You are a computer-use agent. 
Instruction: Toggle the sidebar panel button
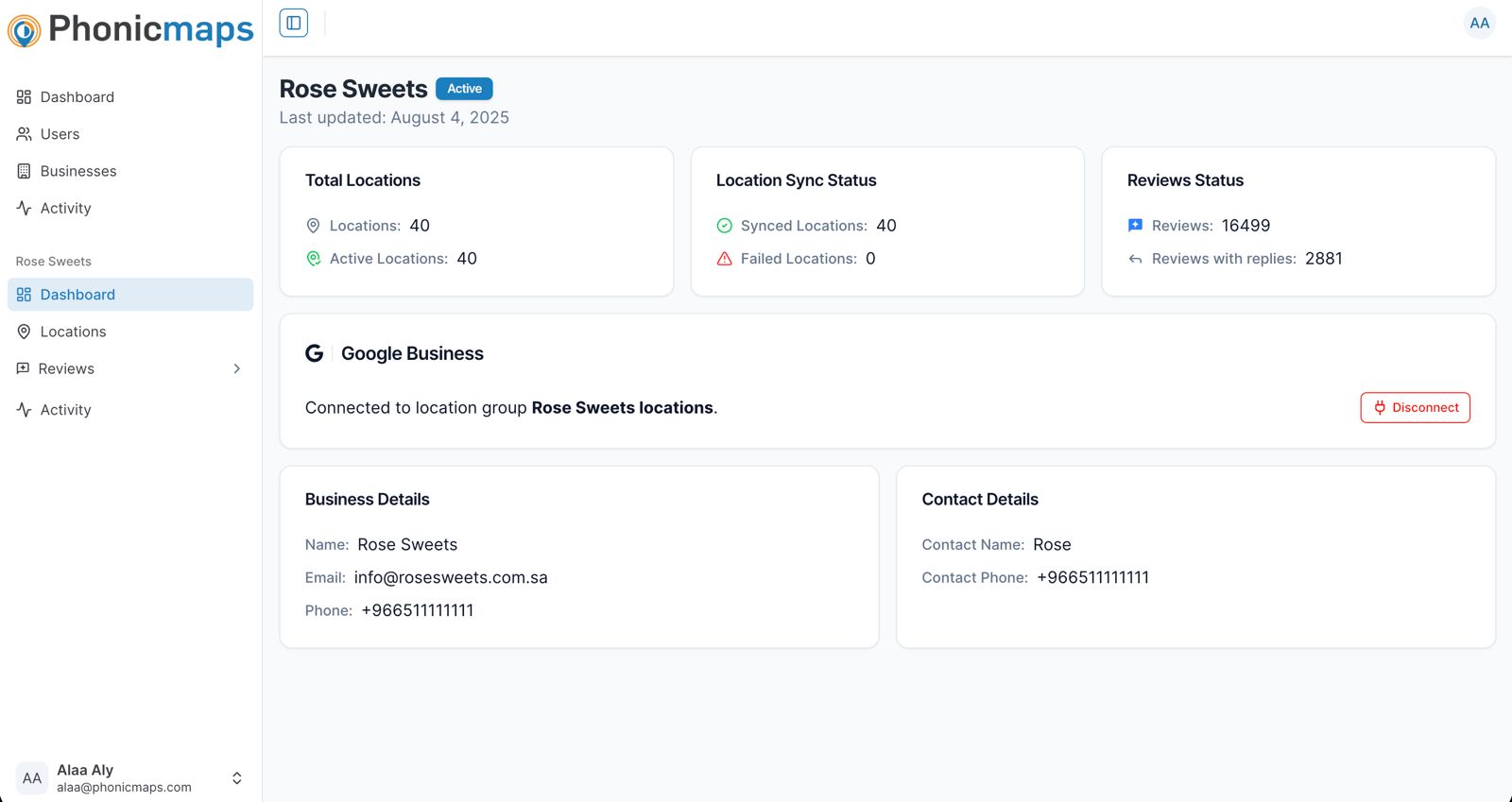click(294, 24)
